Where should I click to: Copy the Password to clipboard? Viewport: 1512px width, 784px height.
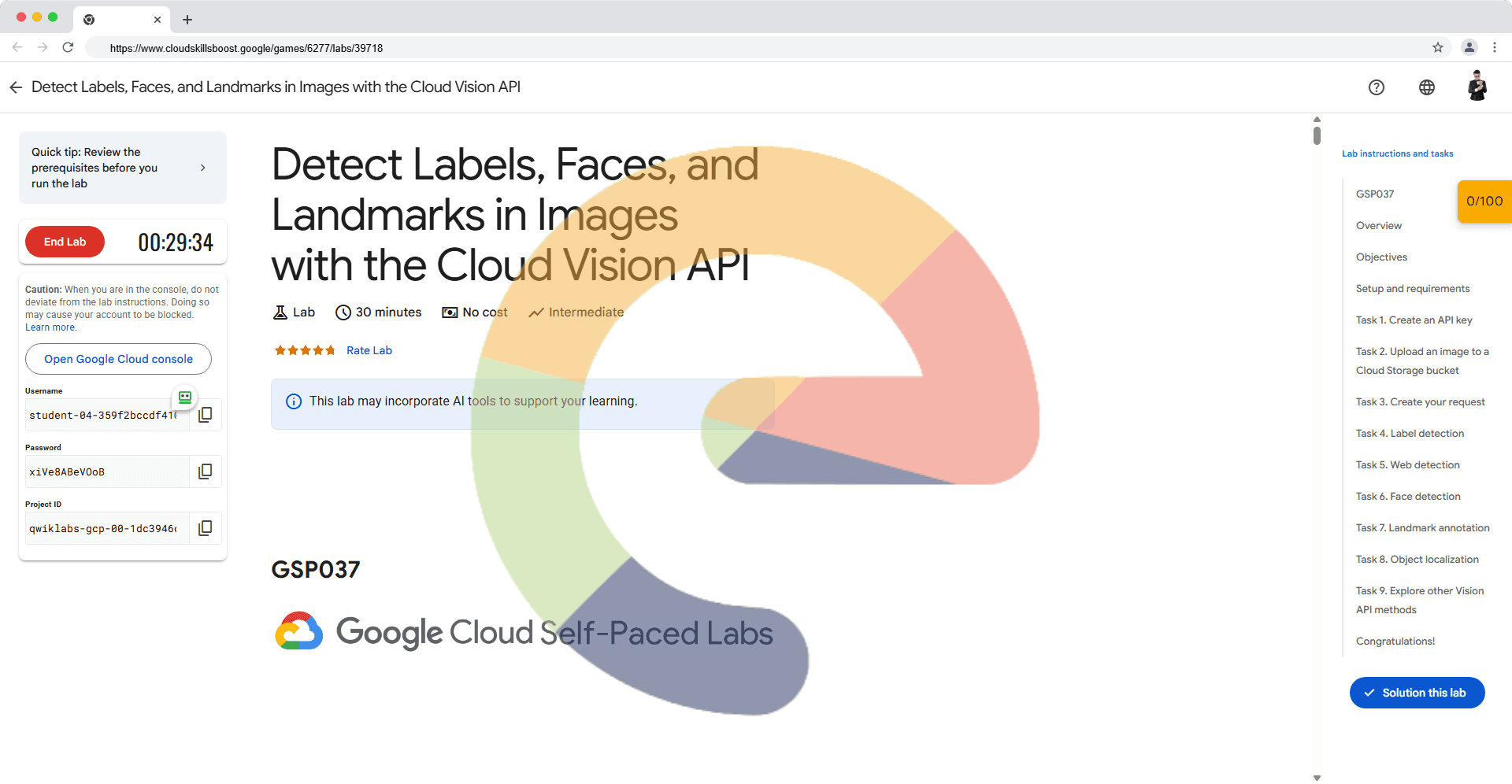(x=206, y=472)
